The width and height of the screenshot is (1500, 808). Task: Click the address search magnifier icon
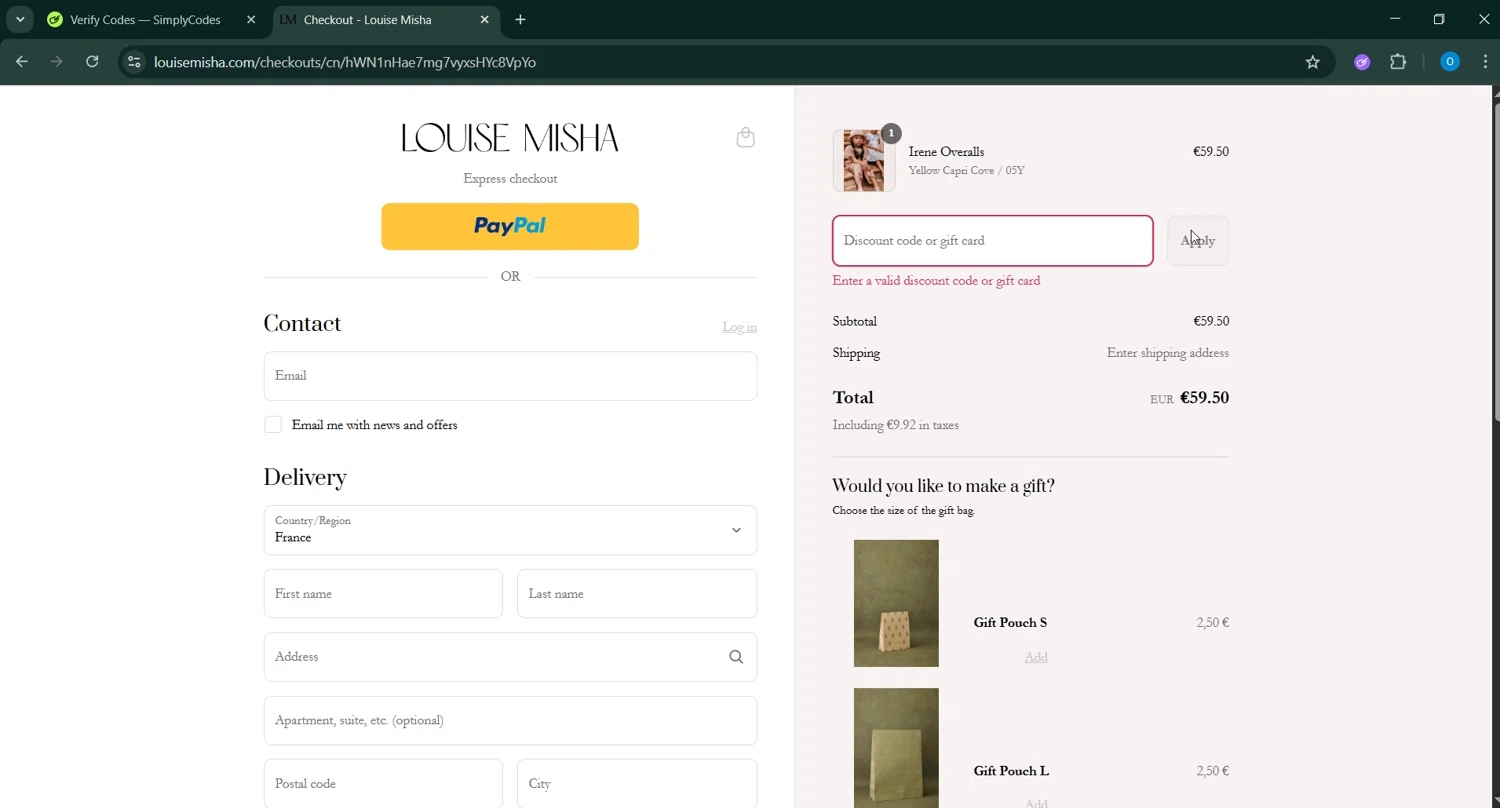(736, 657)
